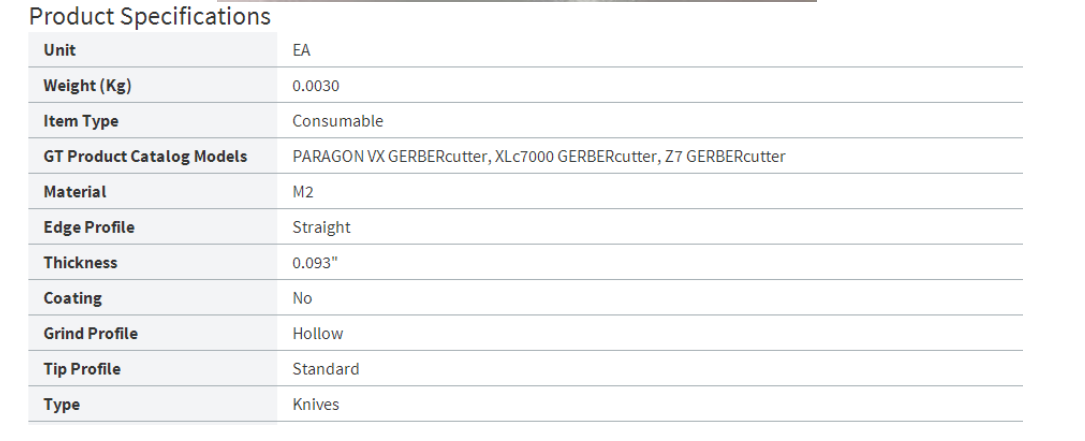
Task: Click the Standard tip profile value
Action: [326, 368]
